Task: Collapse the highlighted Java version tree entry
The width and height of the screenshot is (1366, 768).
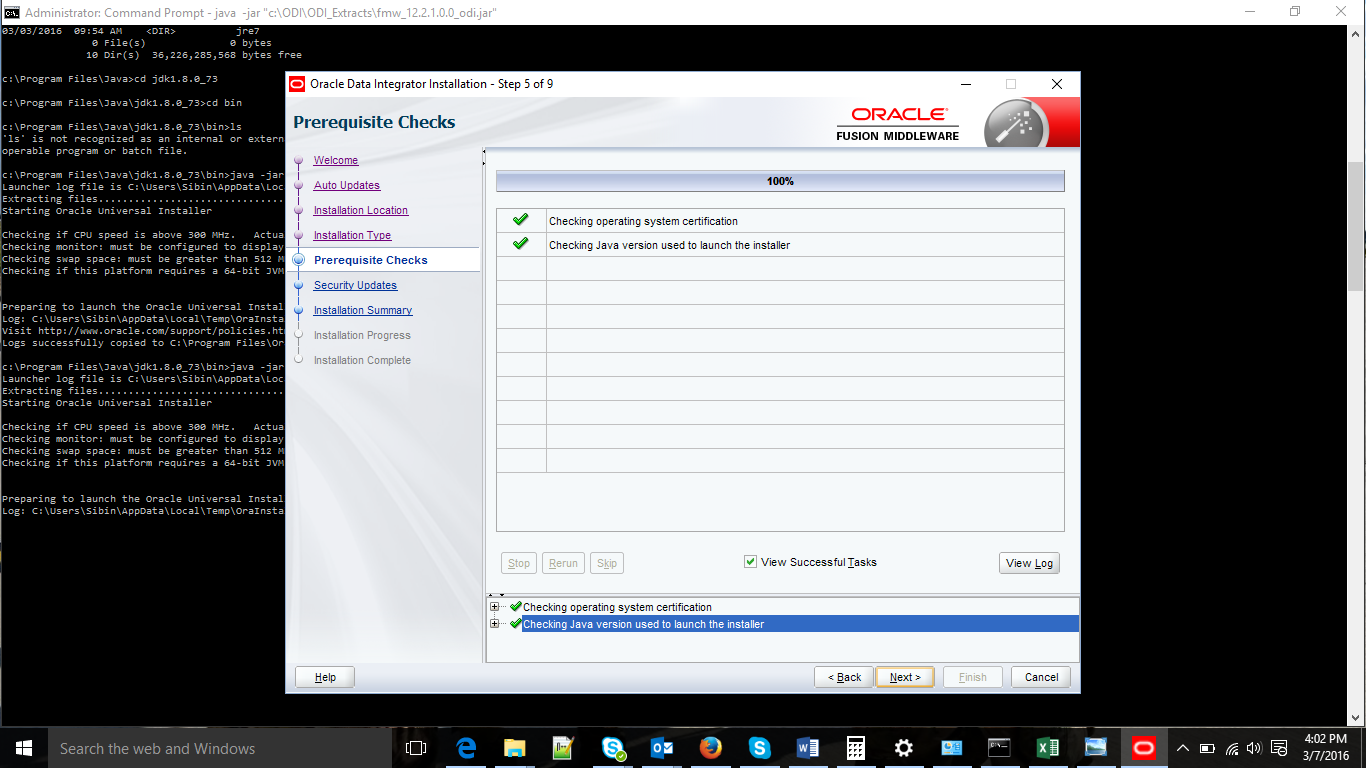Action: (495, 623)
